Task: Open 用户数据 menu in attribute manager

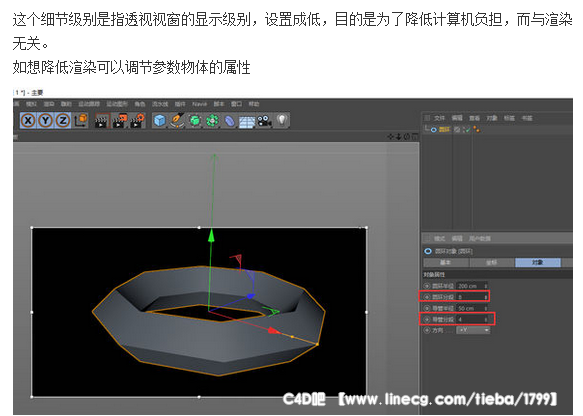Action: 480,238
